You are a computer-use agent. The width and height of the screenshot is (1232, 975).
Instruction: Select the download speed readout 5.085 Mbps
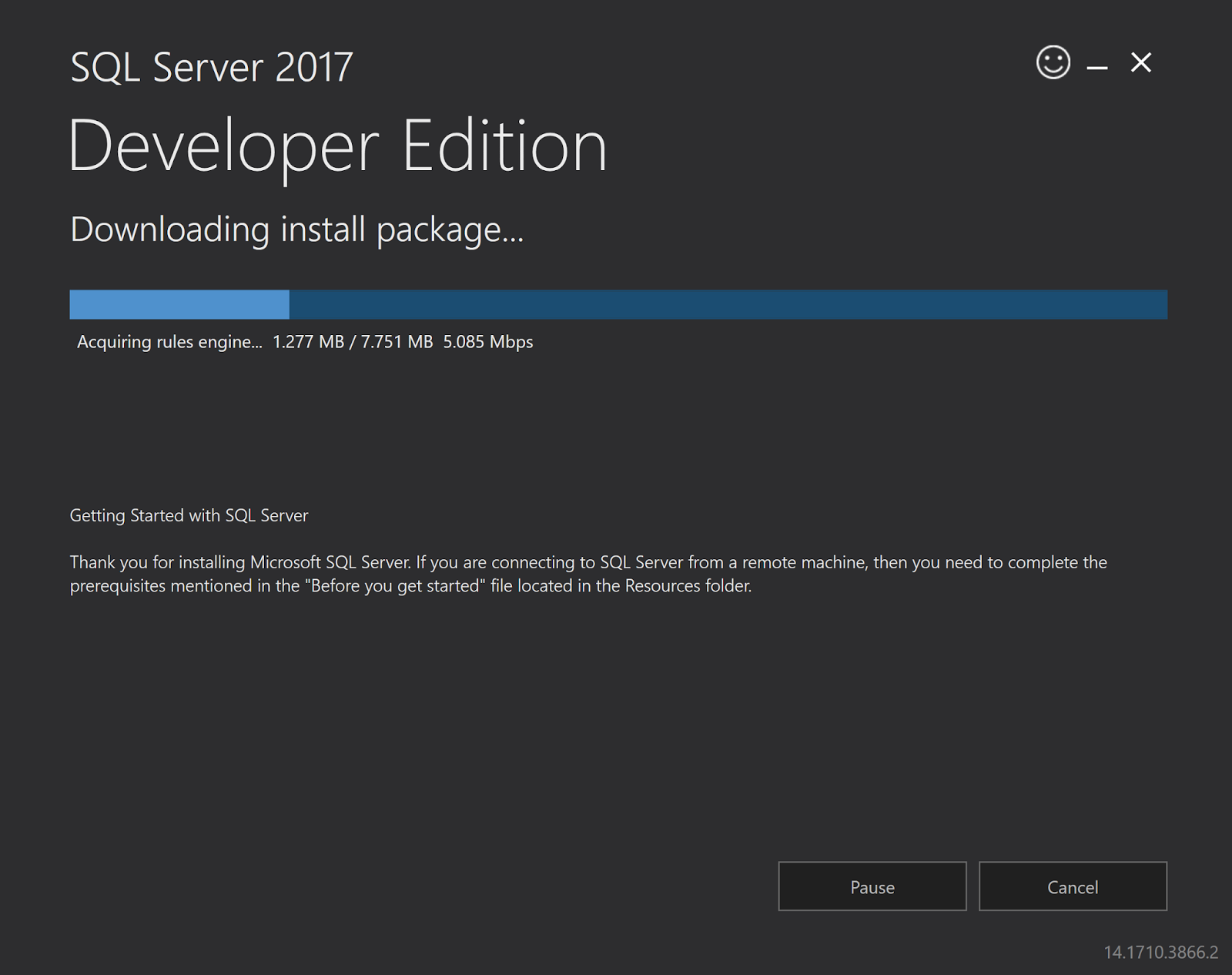(x=487, y=341)
